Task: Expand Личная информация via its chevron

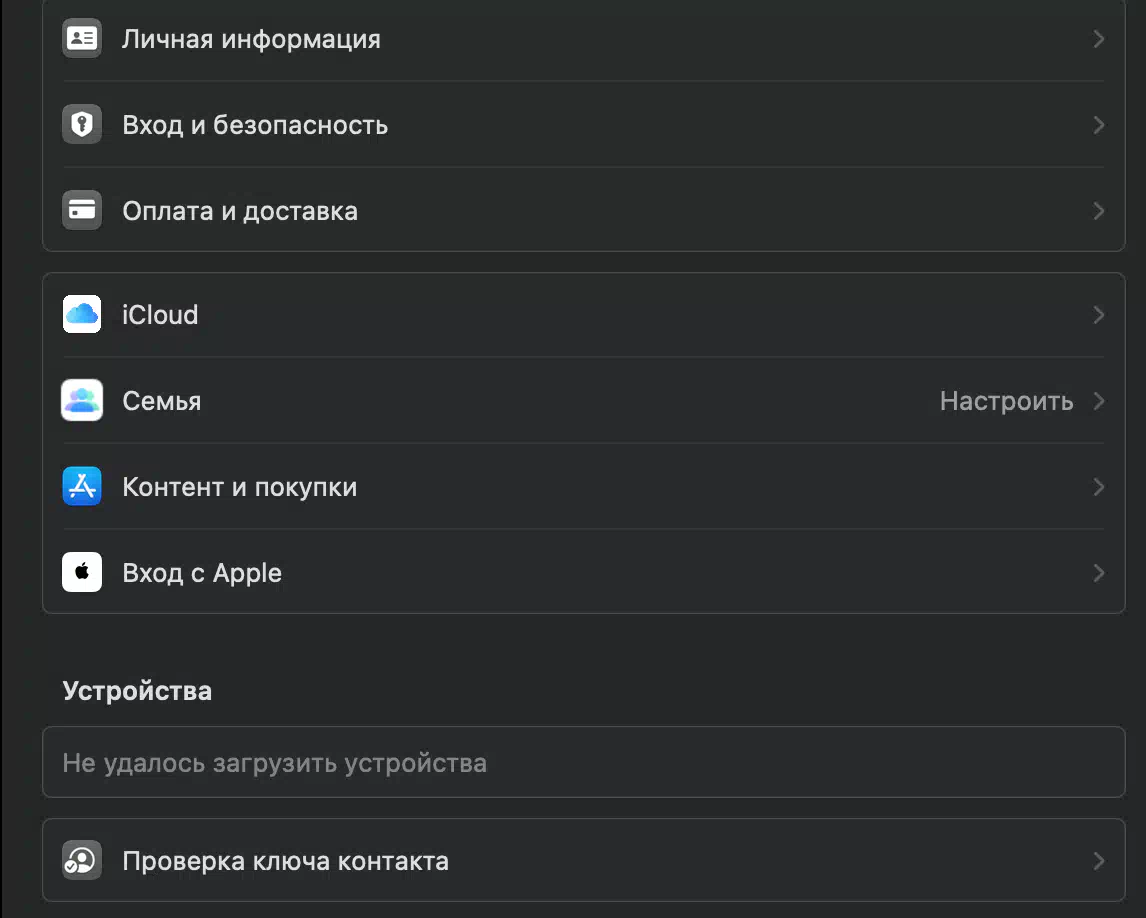Action: click(1098, 39)
